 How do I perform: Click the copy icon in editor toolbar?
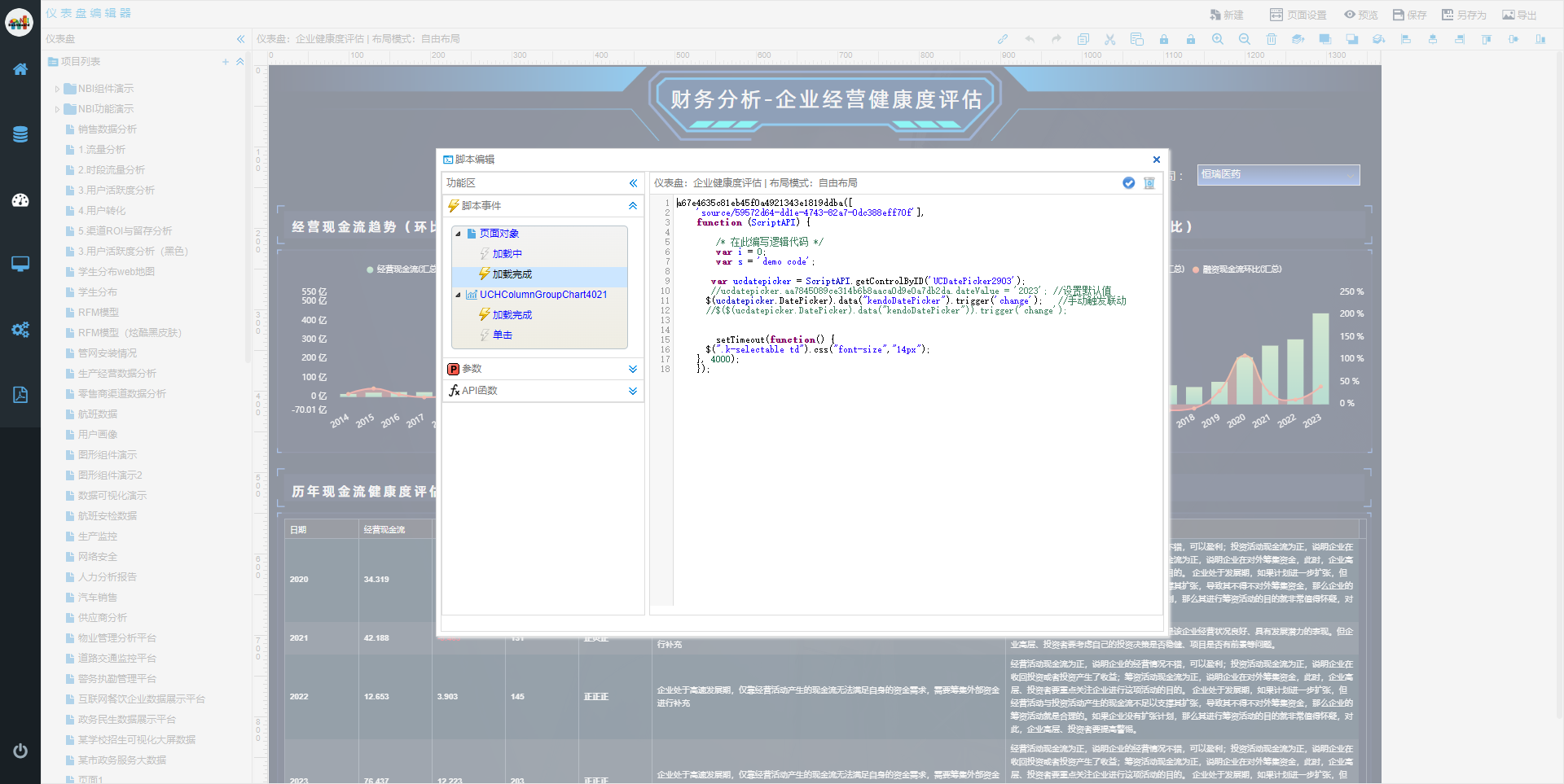(1083, 39)
